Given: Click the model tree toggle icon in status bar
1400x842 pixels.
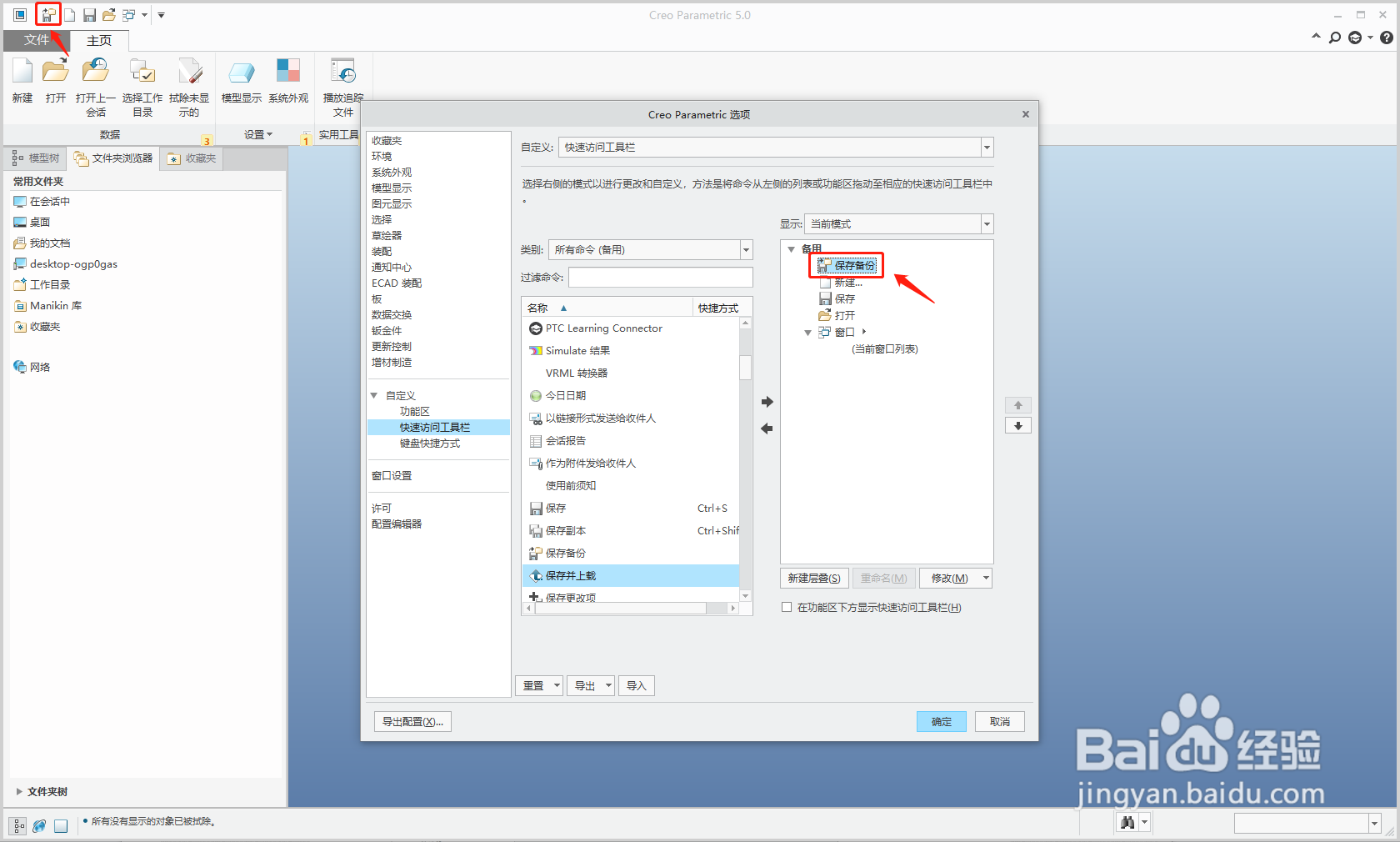Looking at the screenshot, I should 18,825.
